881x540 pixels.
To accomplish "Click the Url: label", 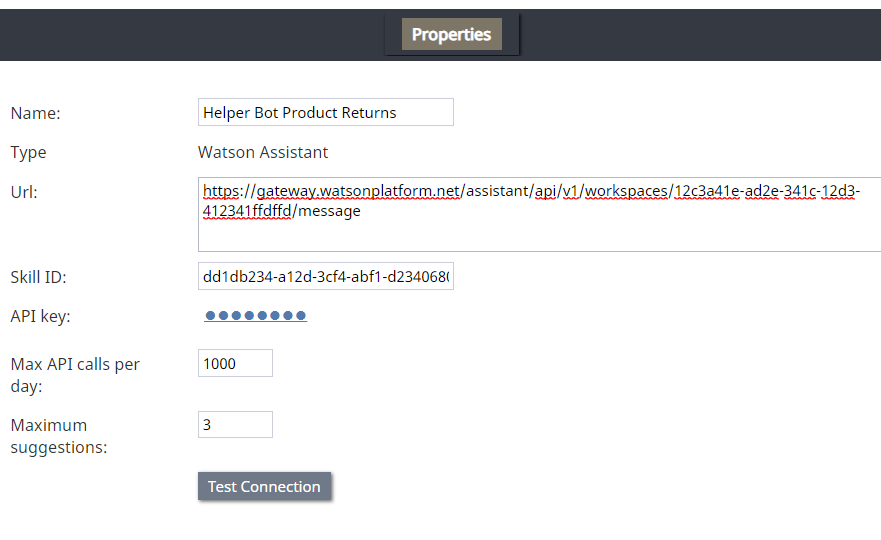I will click(x=24, y=192).
